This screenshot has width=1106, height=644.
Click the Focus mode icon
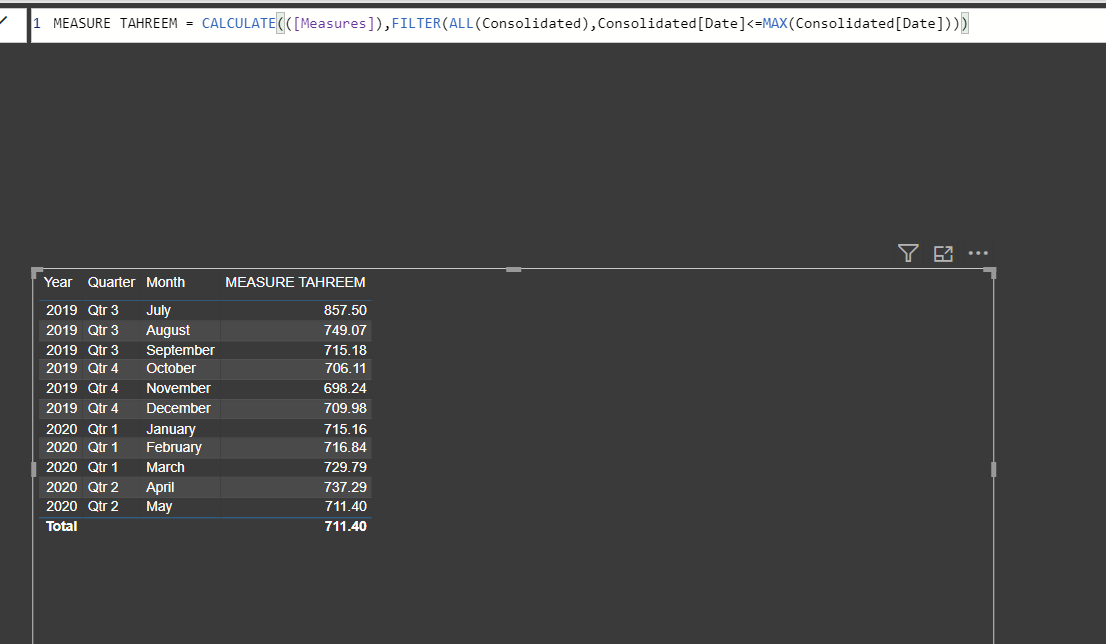point(943,254)
